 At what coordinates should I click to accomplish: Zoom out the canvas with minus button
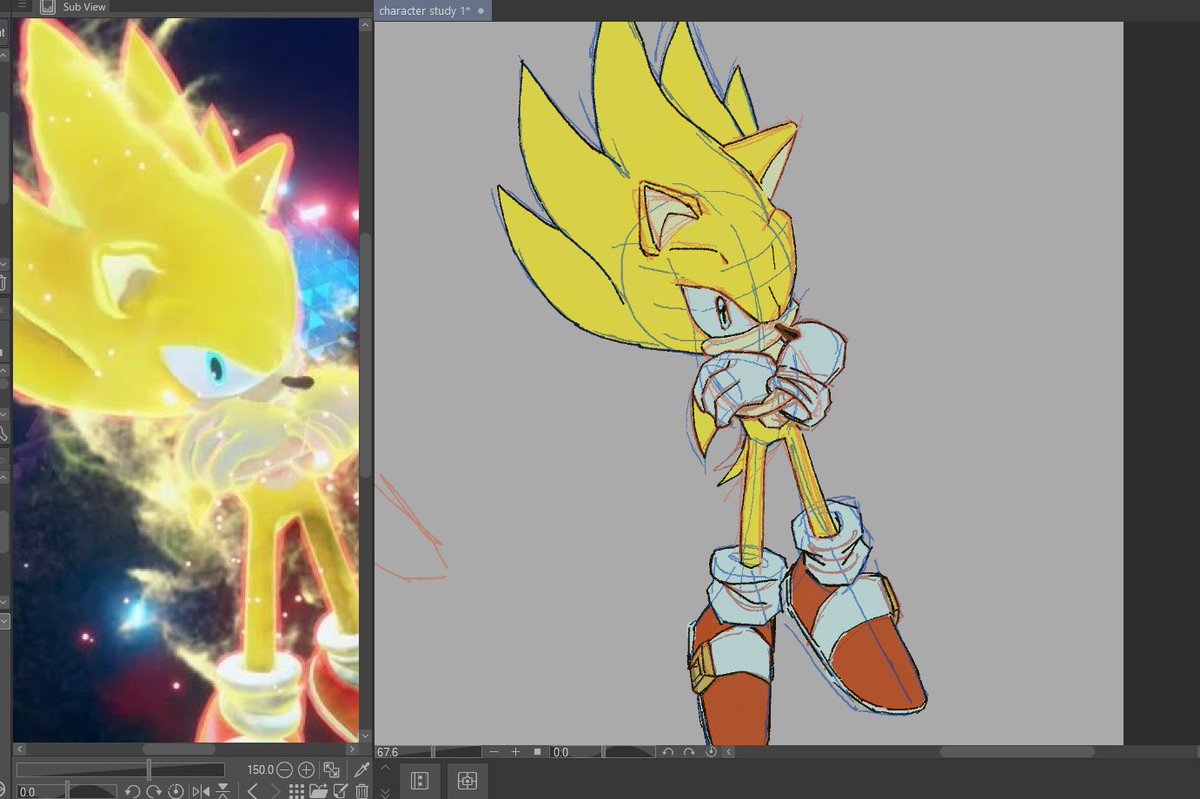coord(494,752)
